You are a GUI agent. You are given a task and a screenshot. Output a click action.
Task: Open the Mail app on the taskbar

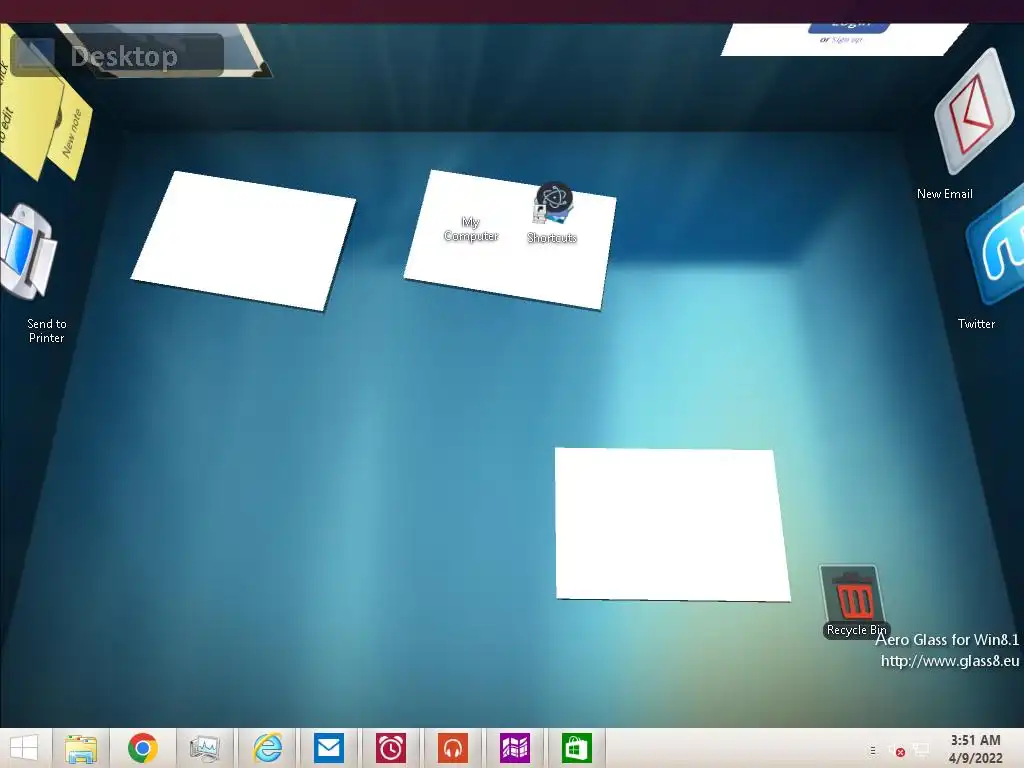328,748
